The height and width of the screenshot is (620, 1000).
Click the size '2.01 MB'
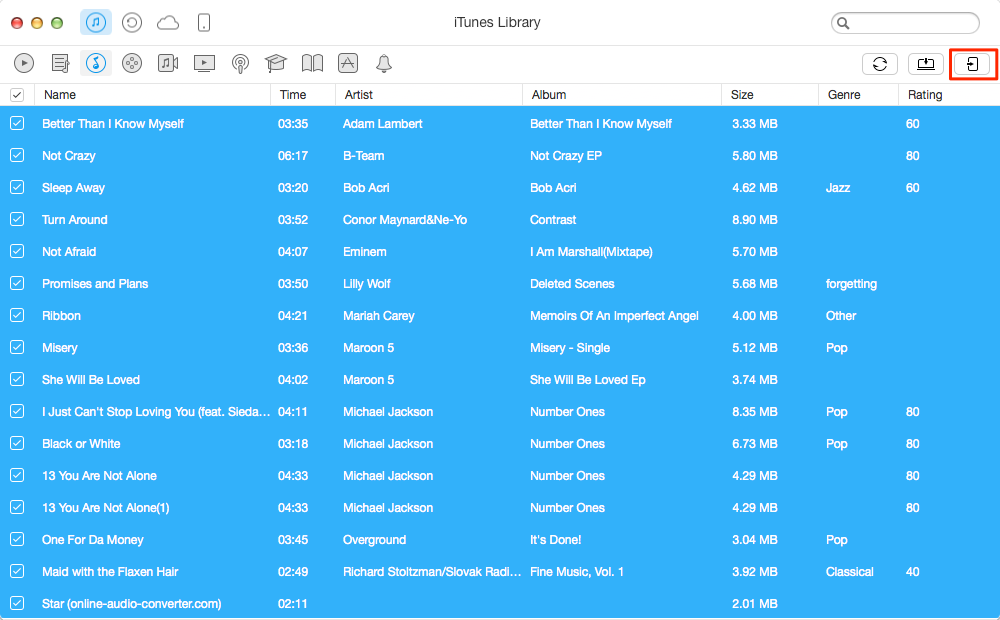click(x=754, y=603)
